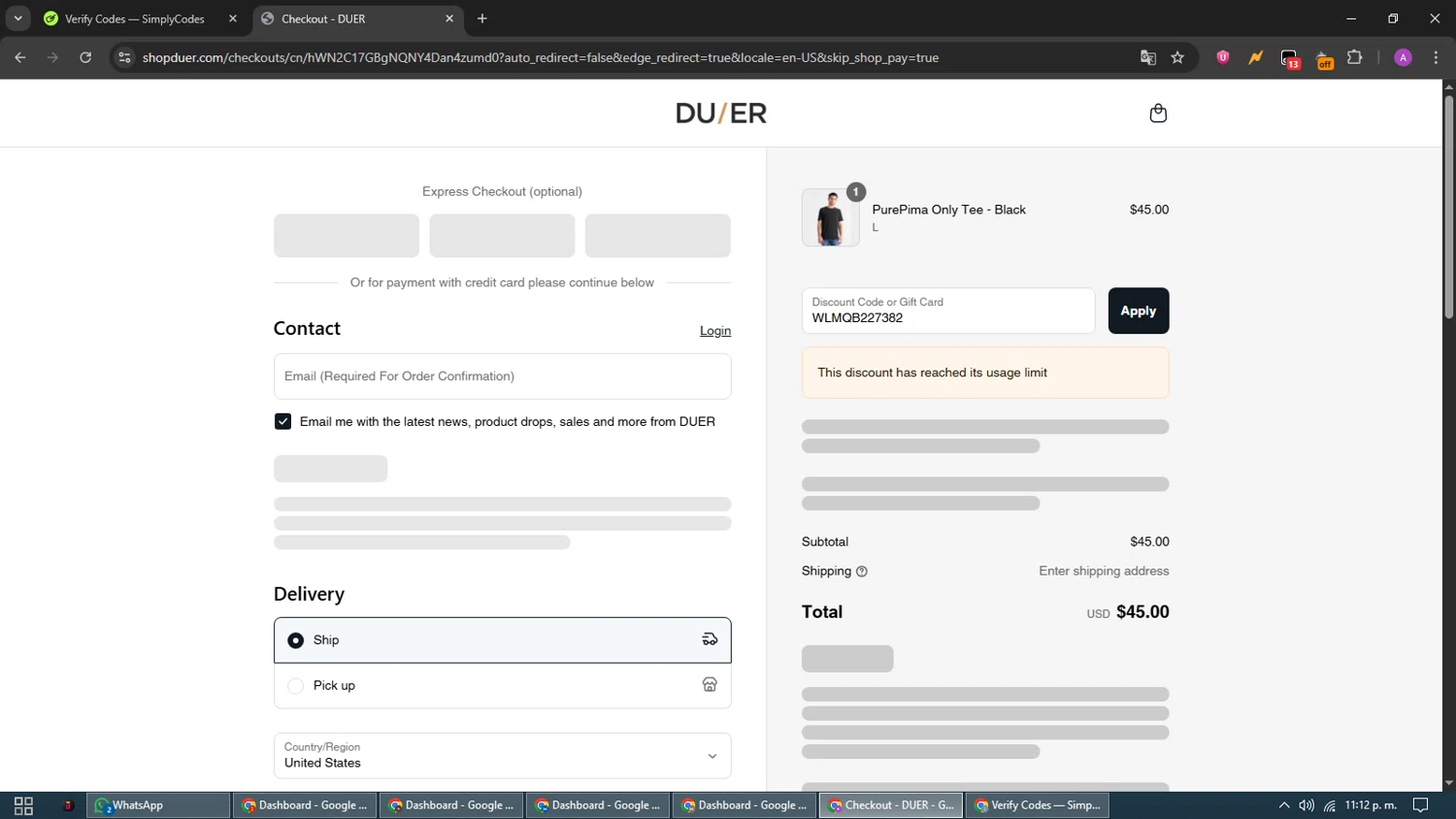The width and height of the screenshot is (1456, 819).
Task: Select the Ship delivery option
Action: coord(502,640)
